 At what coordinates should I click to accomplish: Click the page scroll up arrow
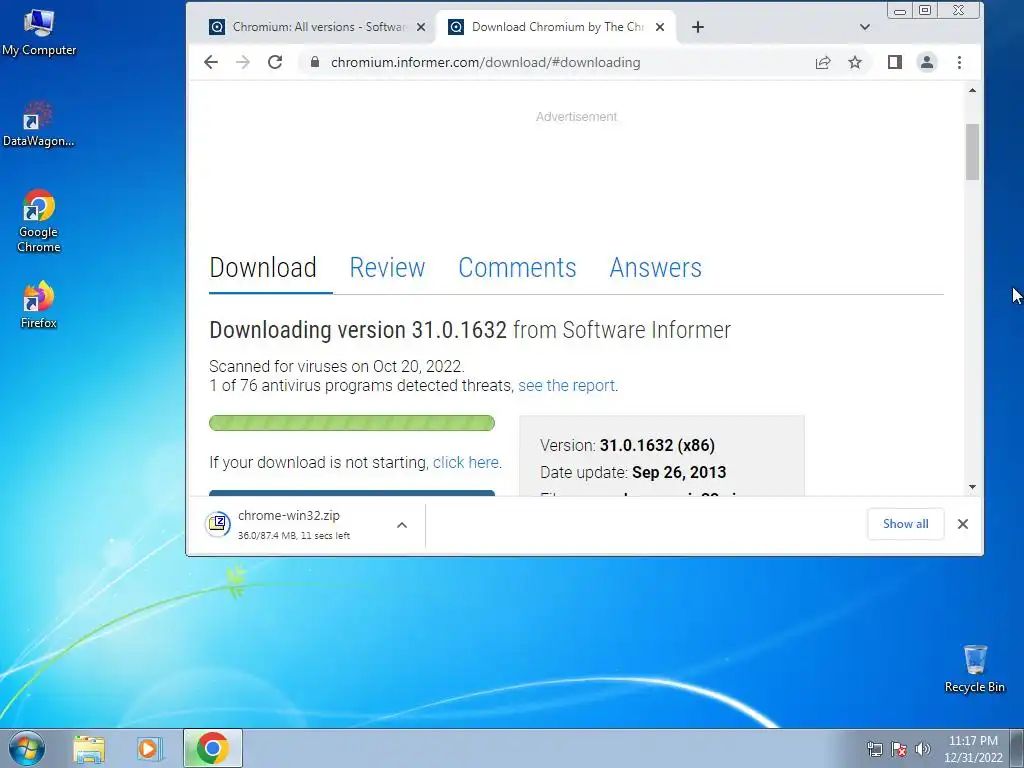972,90
